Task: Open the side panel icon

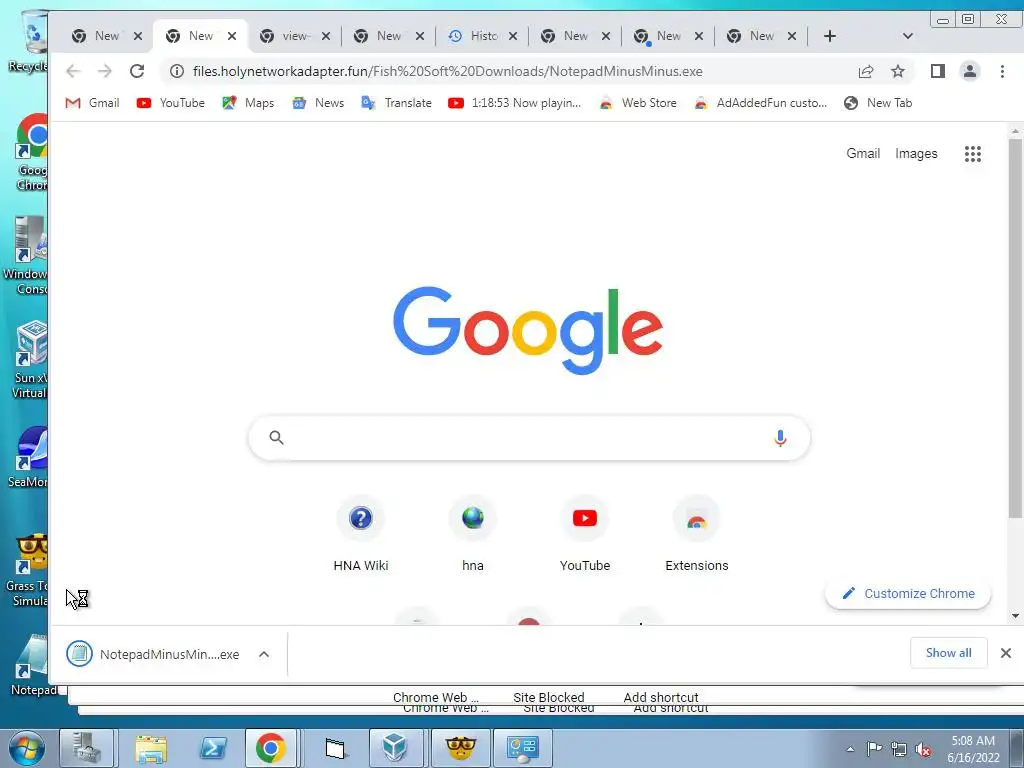Action: coord(938,71)
